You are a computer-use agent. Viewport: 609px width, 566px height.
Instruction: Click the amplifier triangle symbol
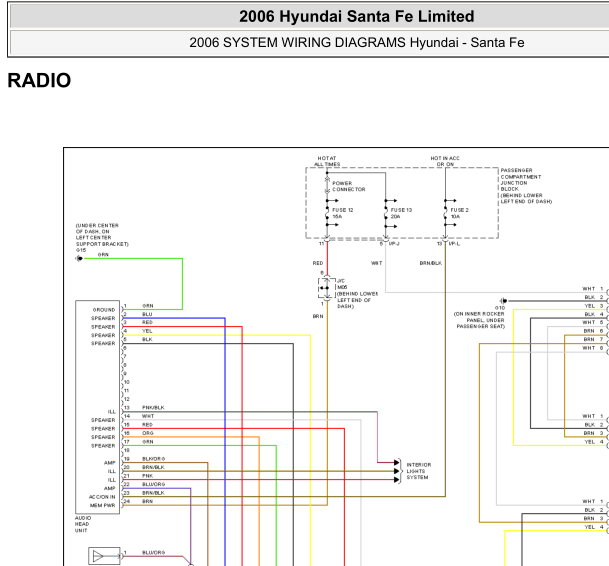[x=98, y=556]
